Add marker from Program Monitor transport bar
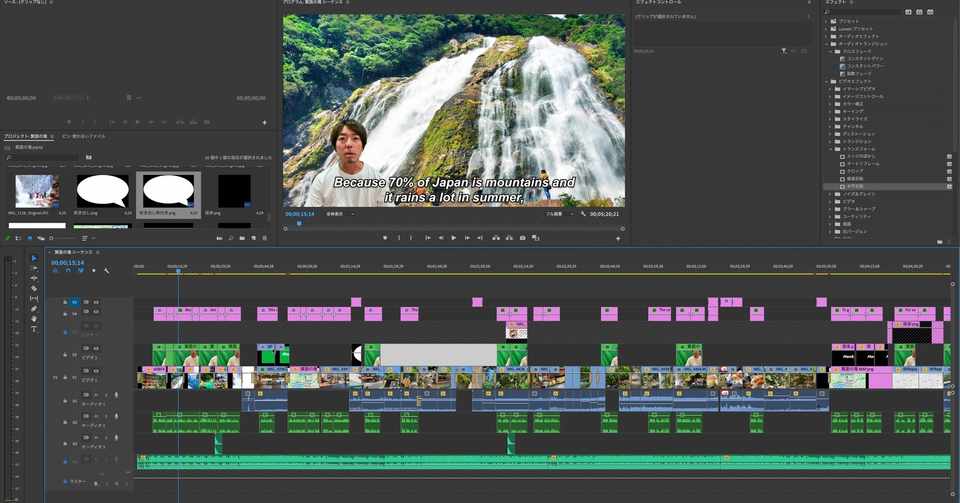This screenshot has width=960, height=503. [384, 237]
